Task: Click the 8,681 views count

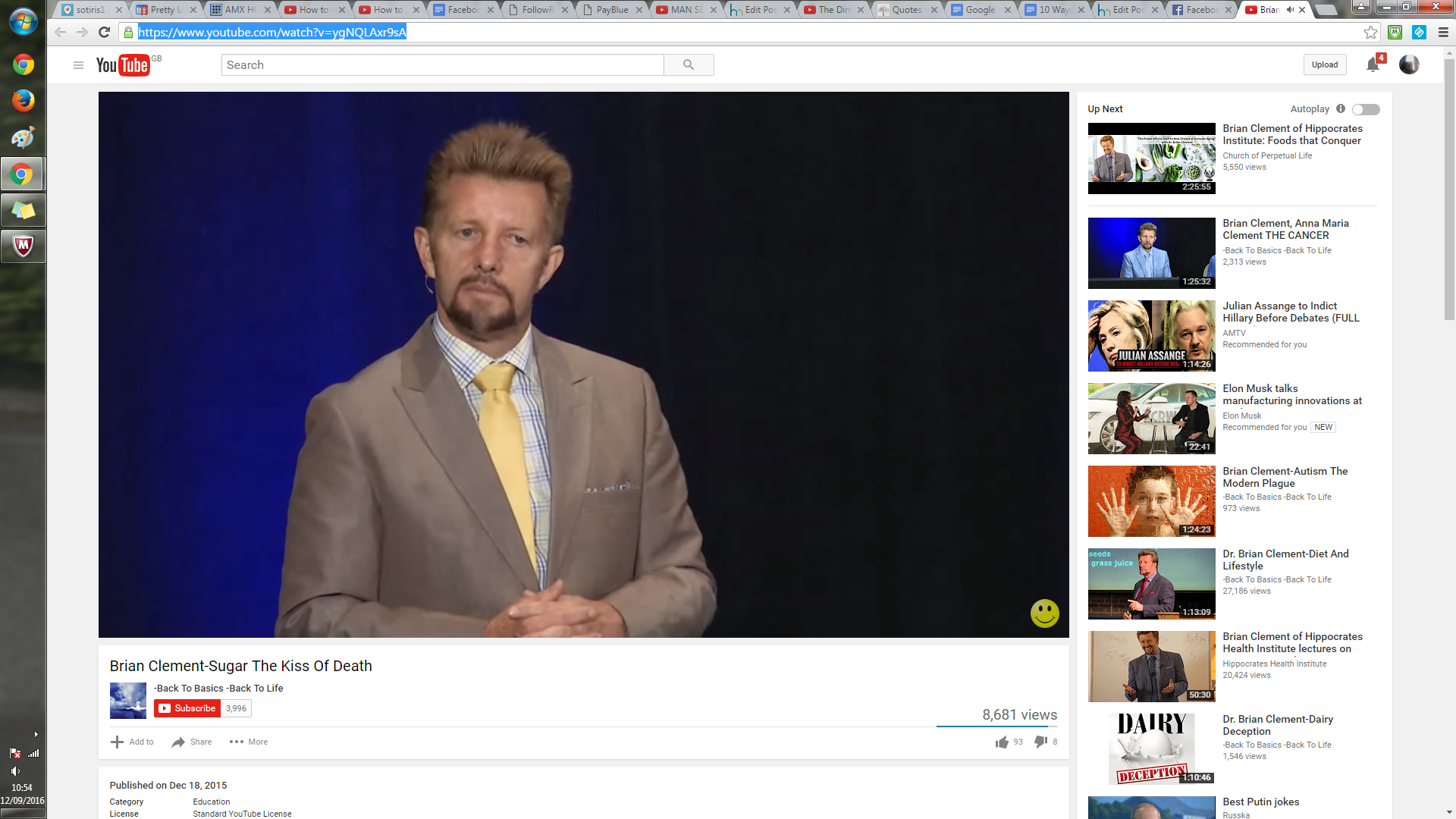Action: 1019,714
